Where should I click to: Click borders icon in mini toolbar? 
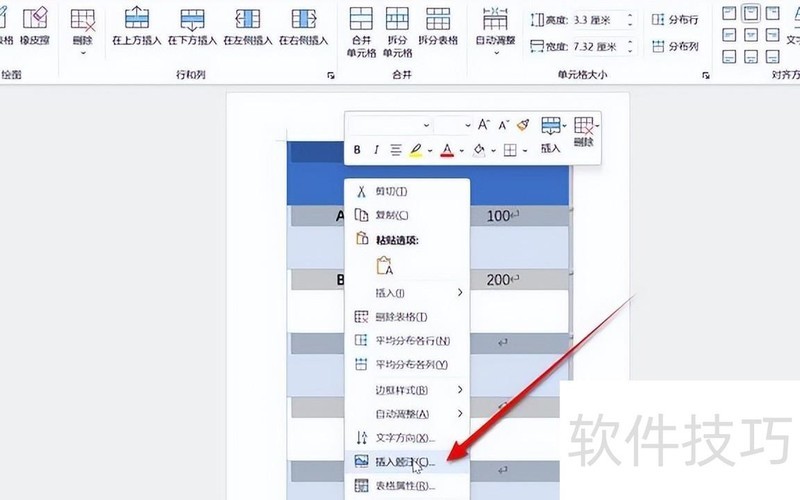click(x=510, y=150)
